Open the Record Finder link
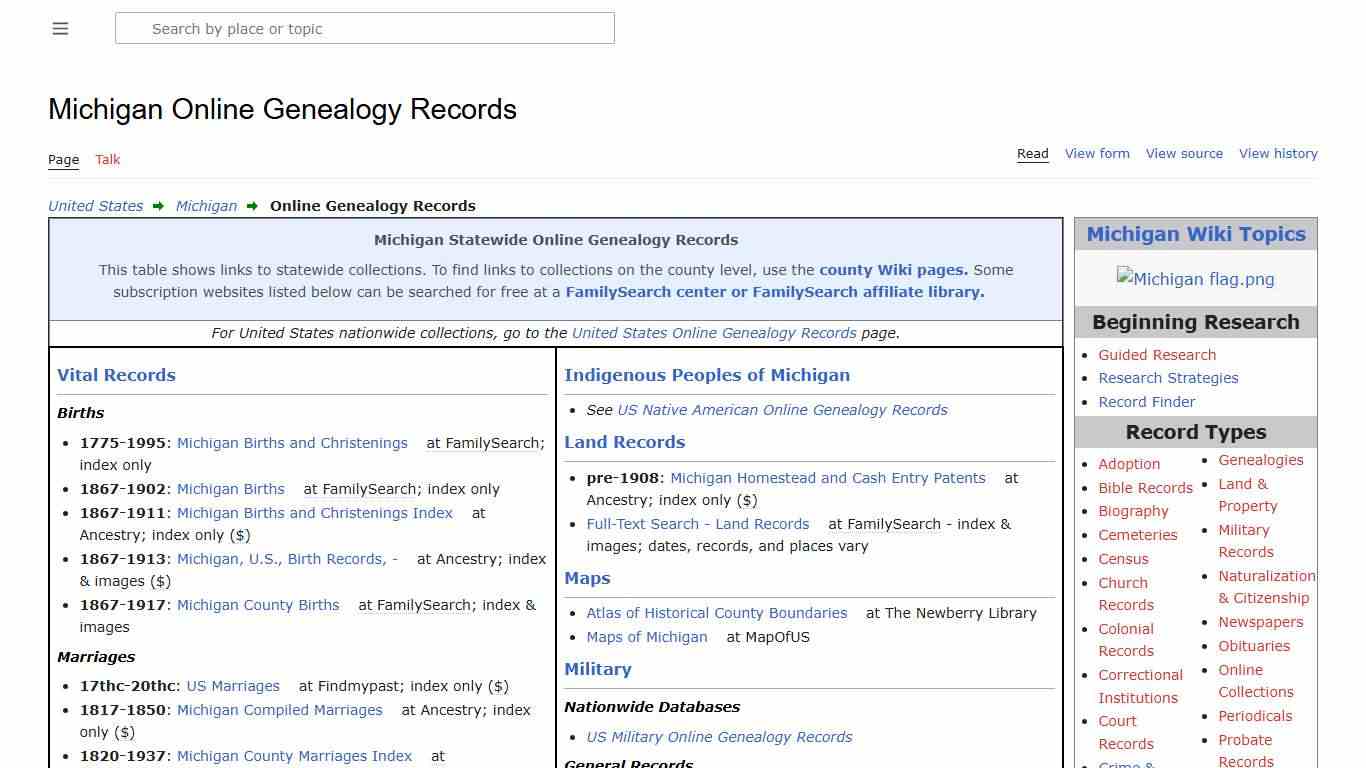This screenshot has height=768, width=1366. click(x=1146, y=402)
